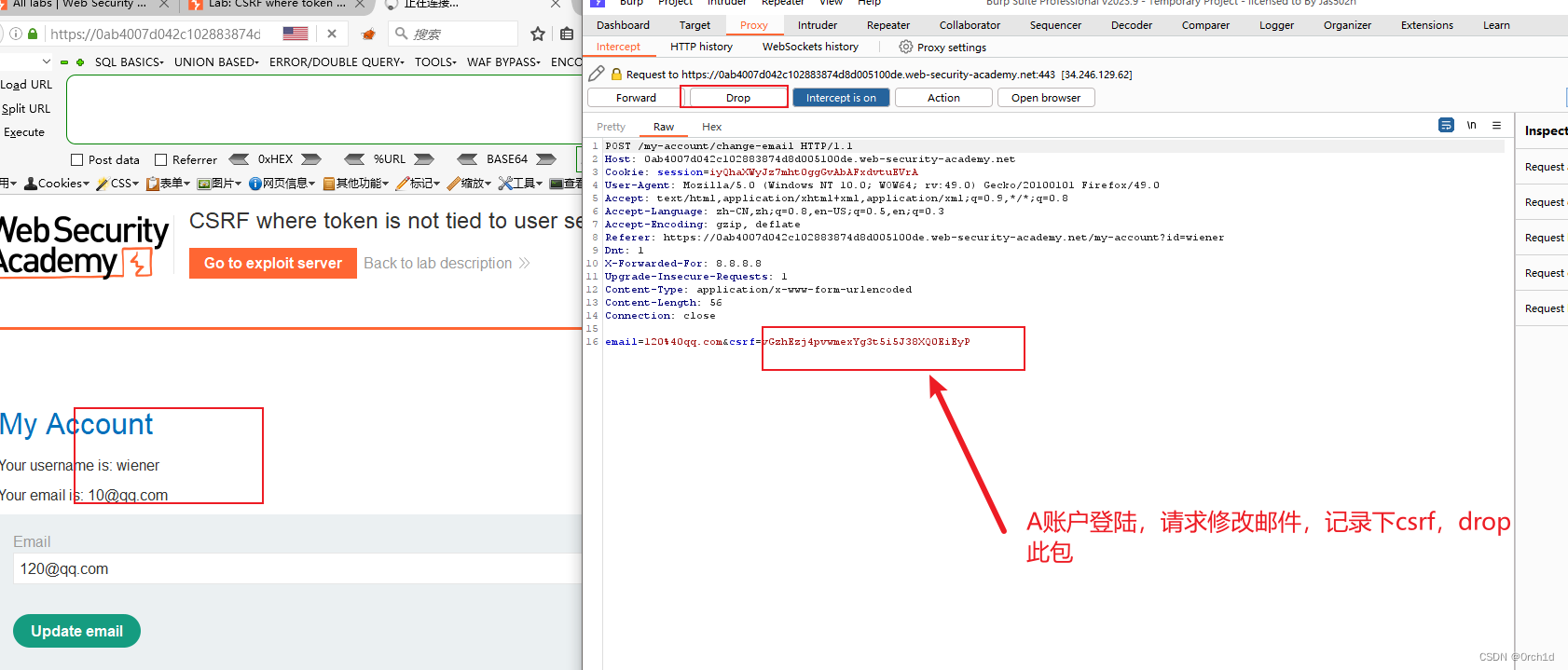Expand the 表单 toolbar menu

pos(168,184)
